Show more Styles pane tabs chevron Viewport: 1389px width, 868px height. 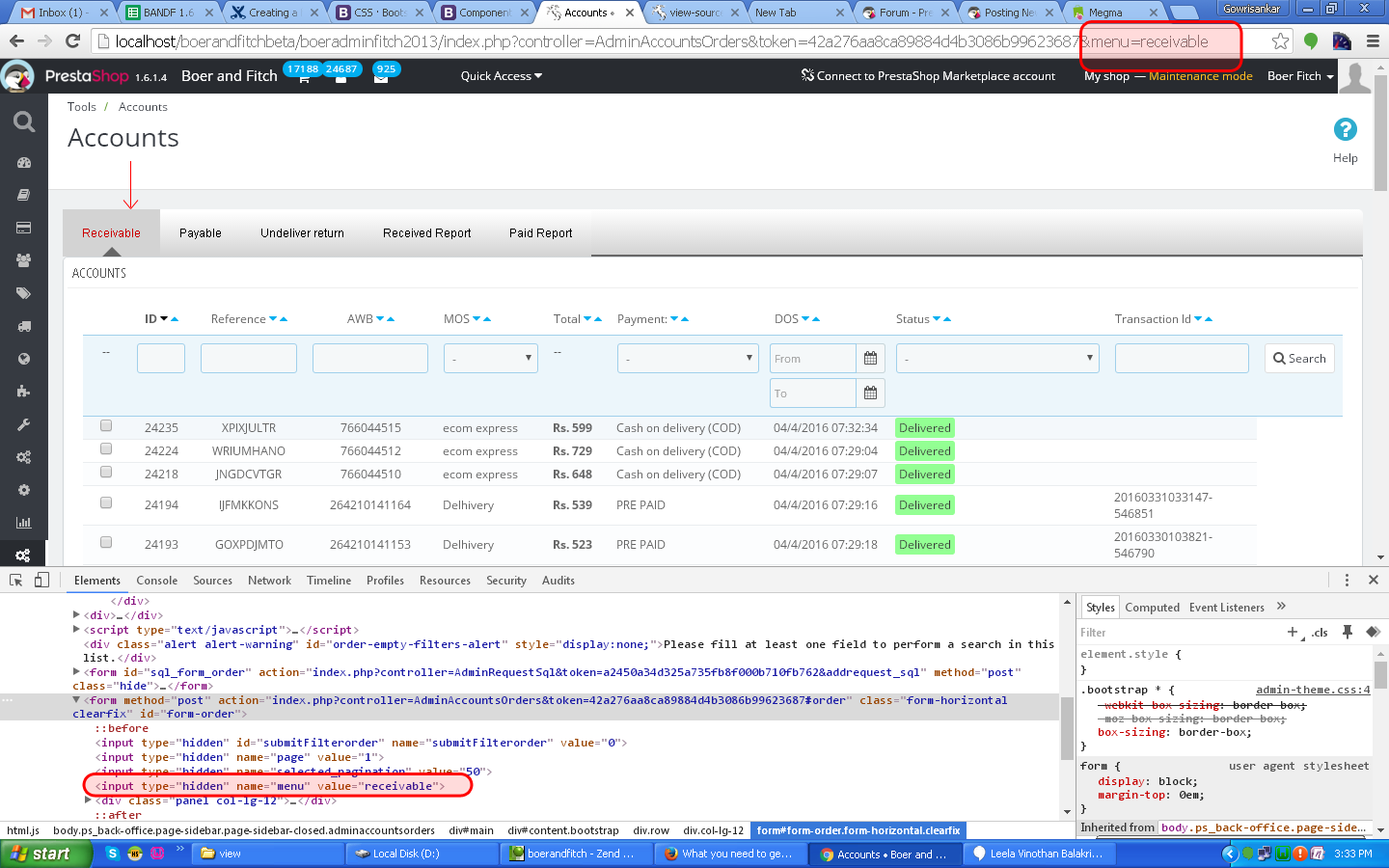point(1281,607)
